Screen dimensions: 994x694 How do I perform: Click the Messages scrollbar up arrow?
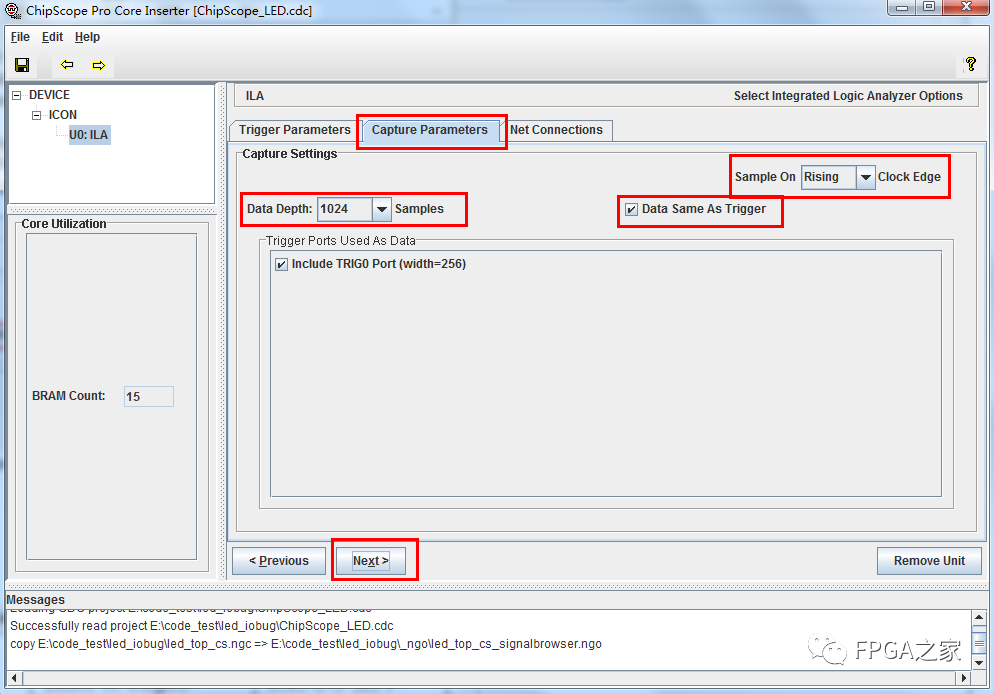979,617
